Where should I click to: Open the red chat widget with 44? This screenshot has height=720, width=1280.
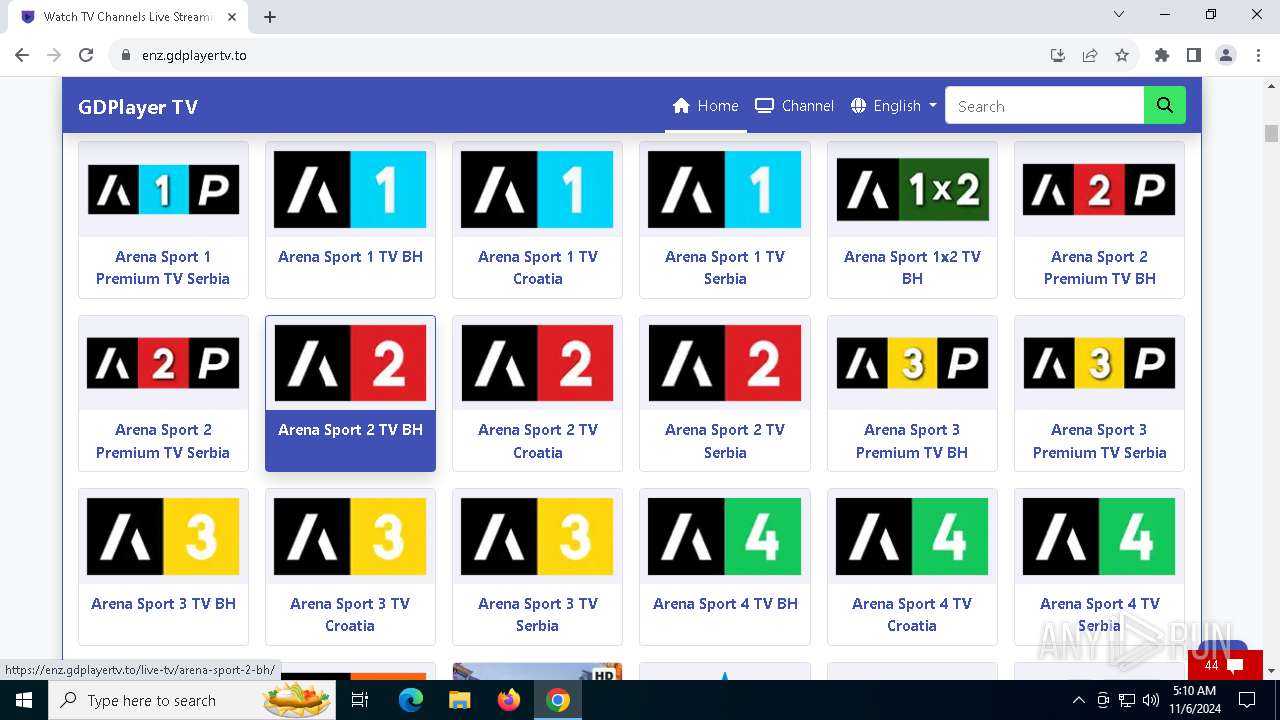(x=1225, y=665)
